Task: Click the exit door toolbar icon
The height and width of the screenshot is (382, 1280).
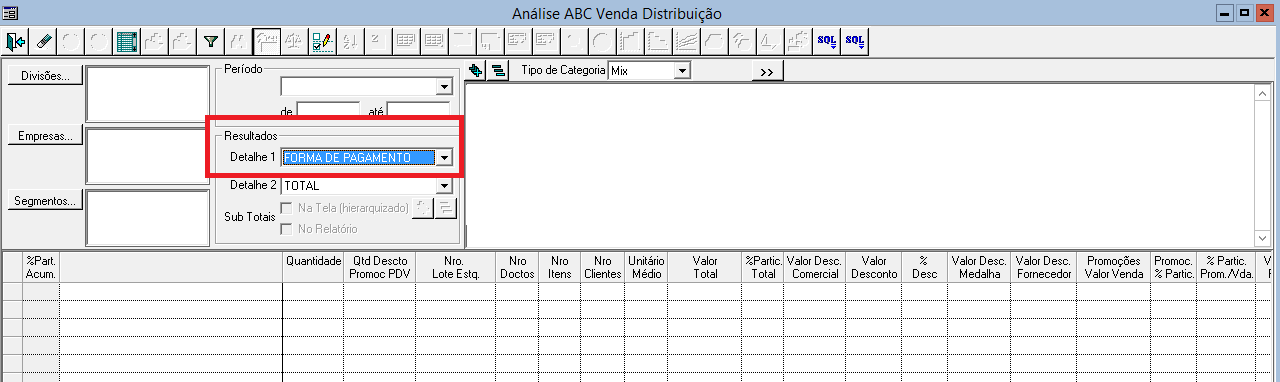Action: tap(15, 41)
